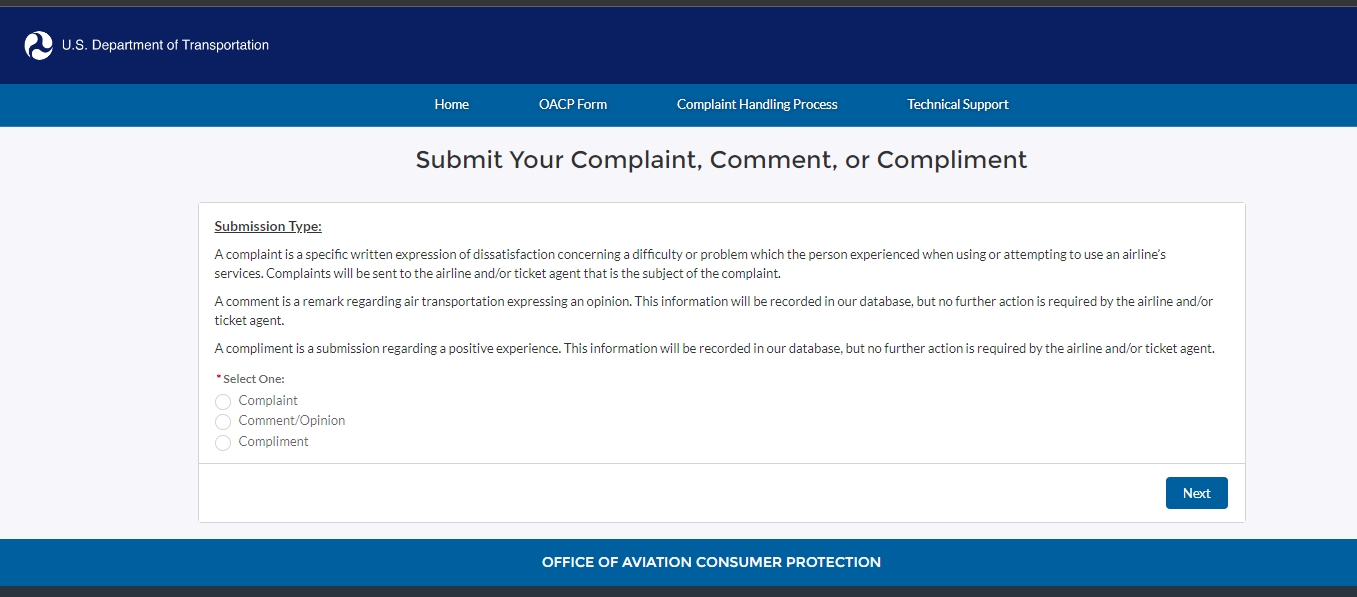Choose the Comment/Opinion radio button circle
This screenshot has height=597, width=1357.
pyautogui.click(x=223, y=422)
